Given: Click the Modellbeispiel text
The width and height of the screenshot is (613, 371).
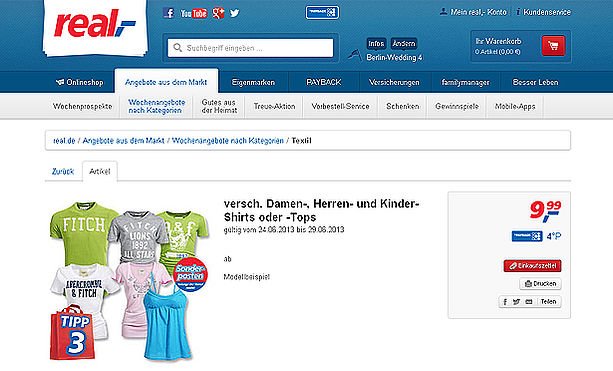Looking at the screenshot, I should click(247, 277).
